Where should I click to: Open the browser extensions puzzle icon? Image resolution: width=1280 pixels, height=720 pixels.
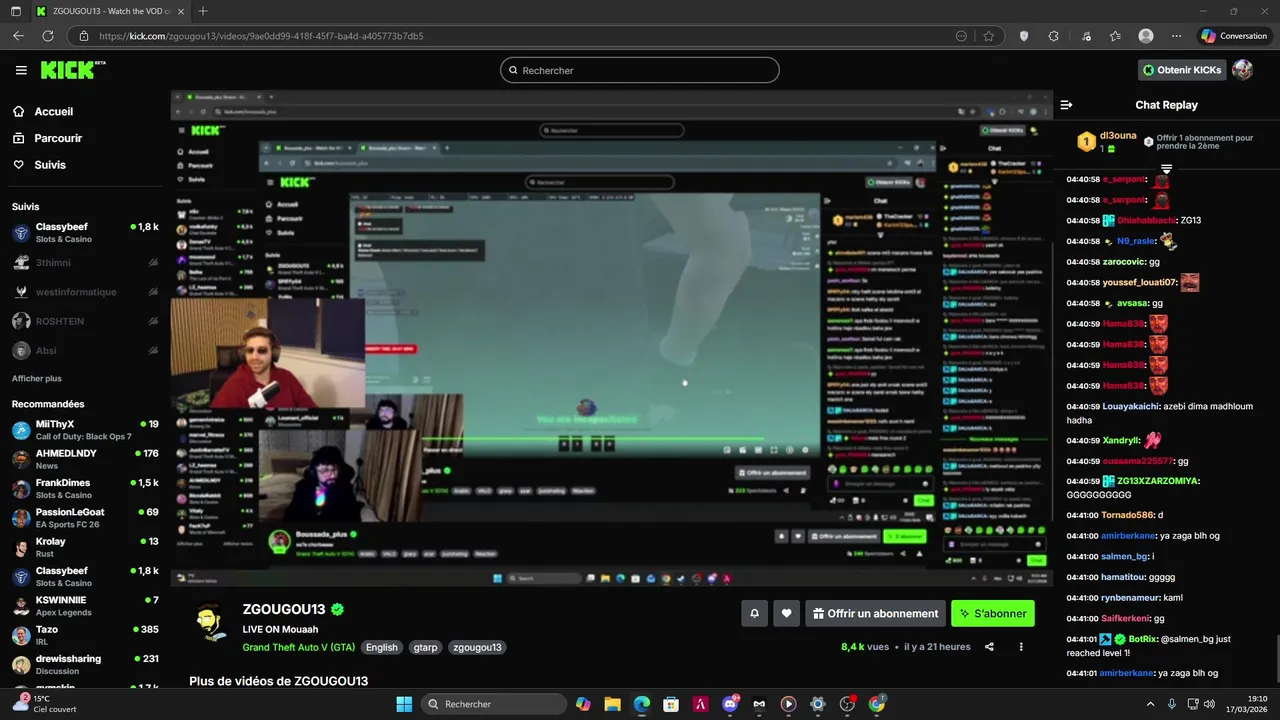point(1053,36)
